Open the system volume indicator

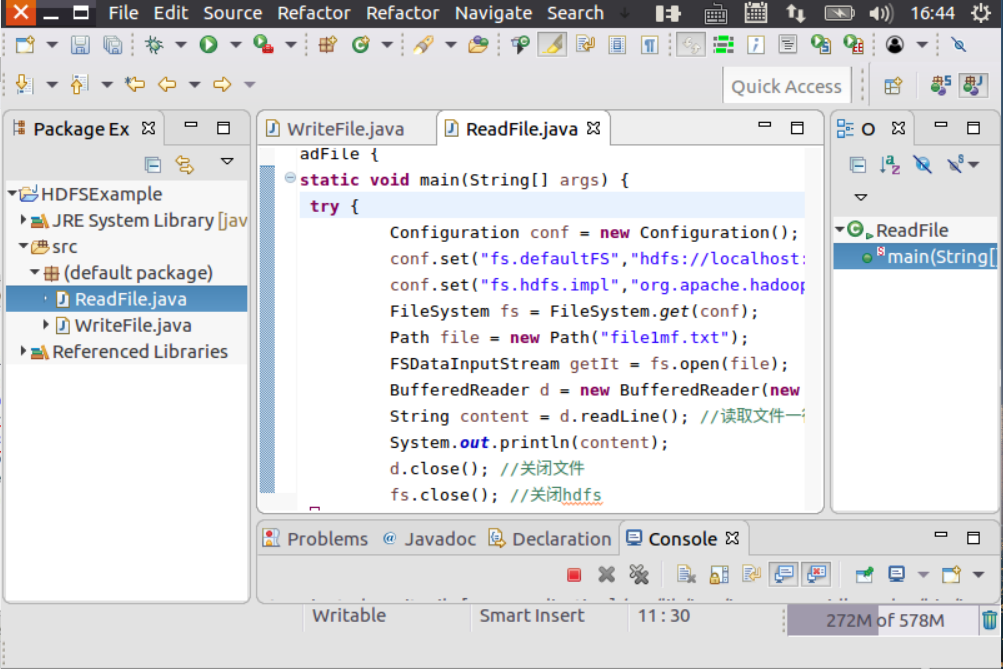point(881,13)
